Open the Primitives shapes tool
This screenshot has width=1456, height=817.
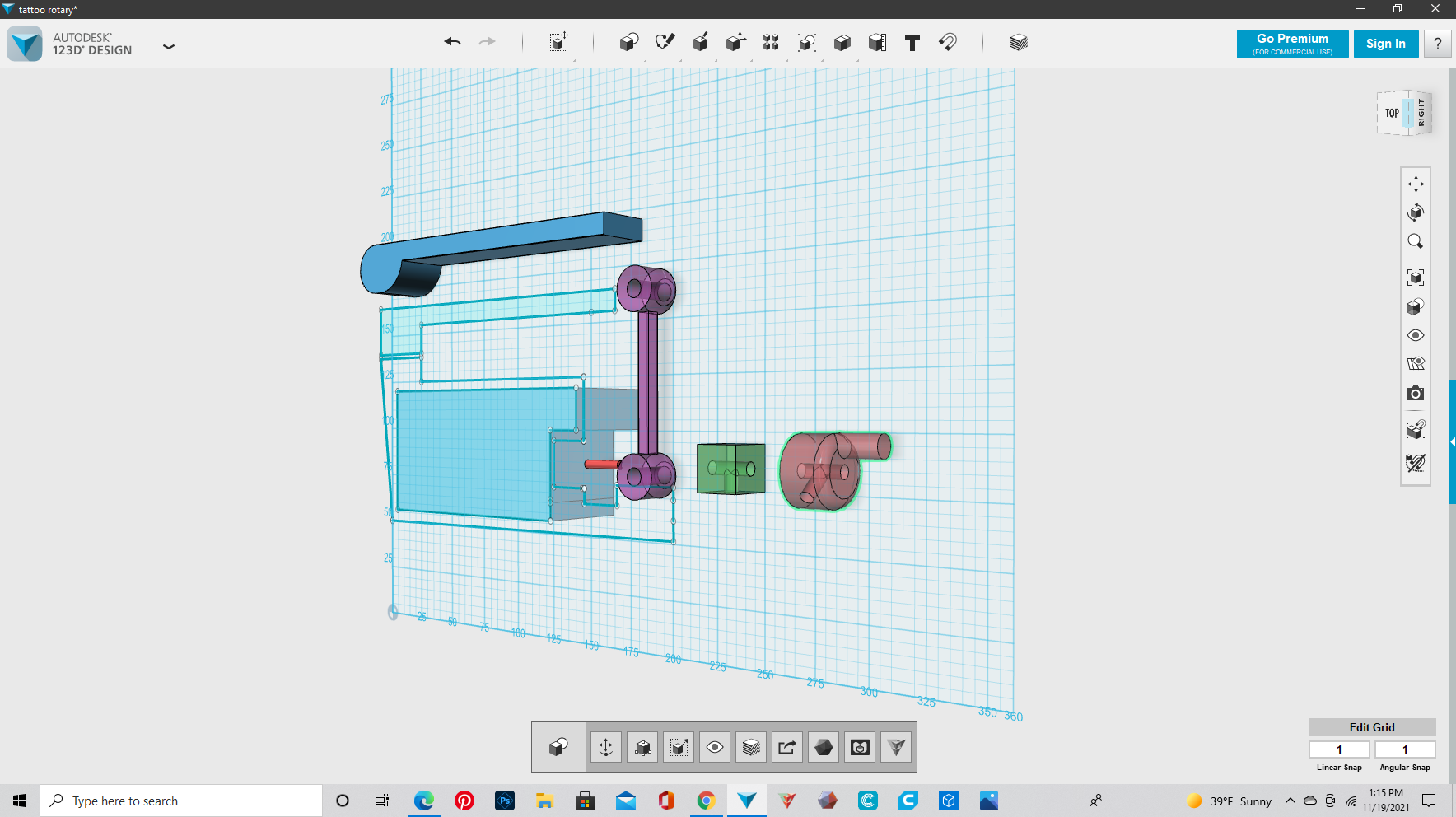click(628, 43)
